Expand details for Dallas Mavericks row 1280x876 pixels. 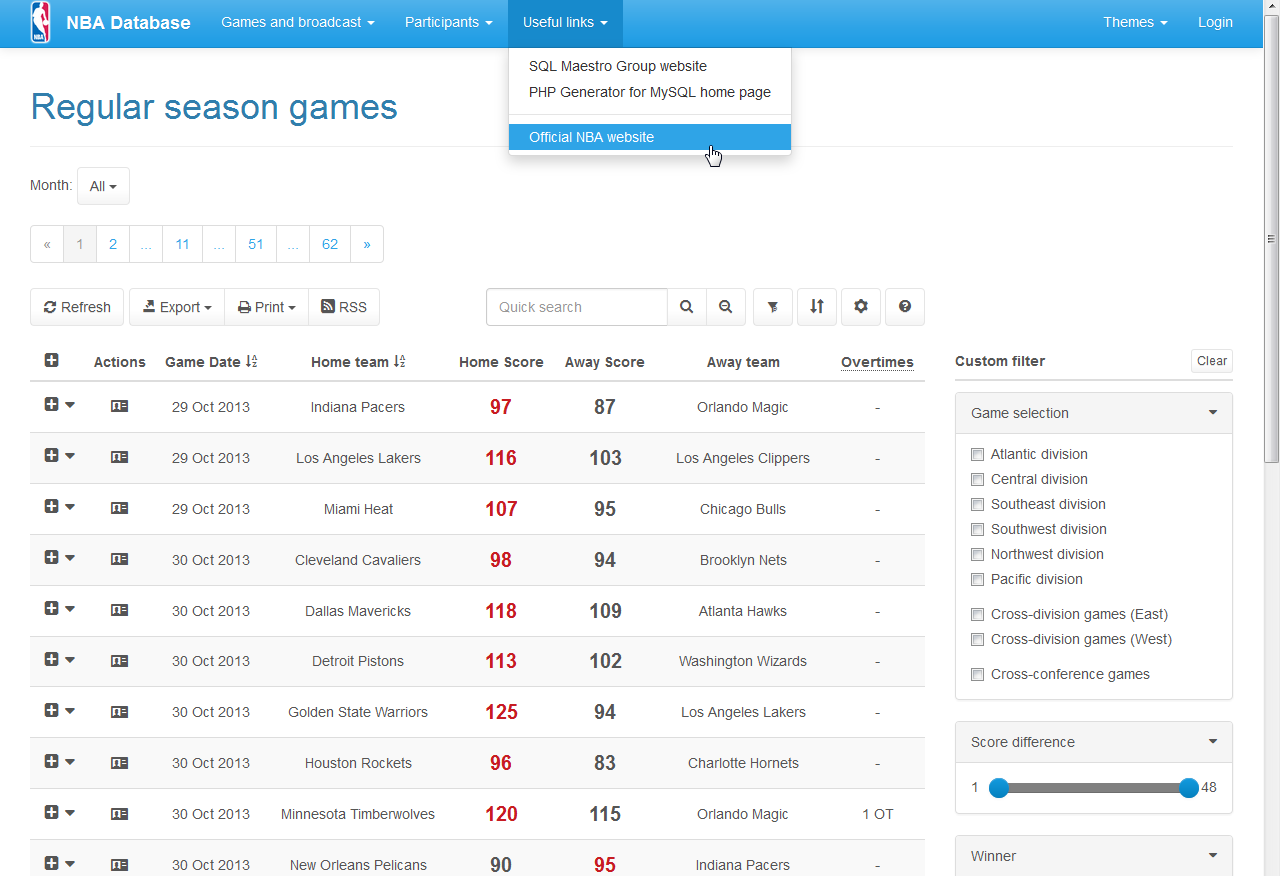click(x=52, y=608)
